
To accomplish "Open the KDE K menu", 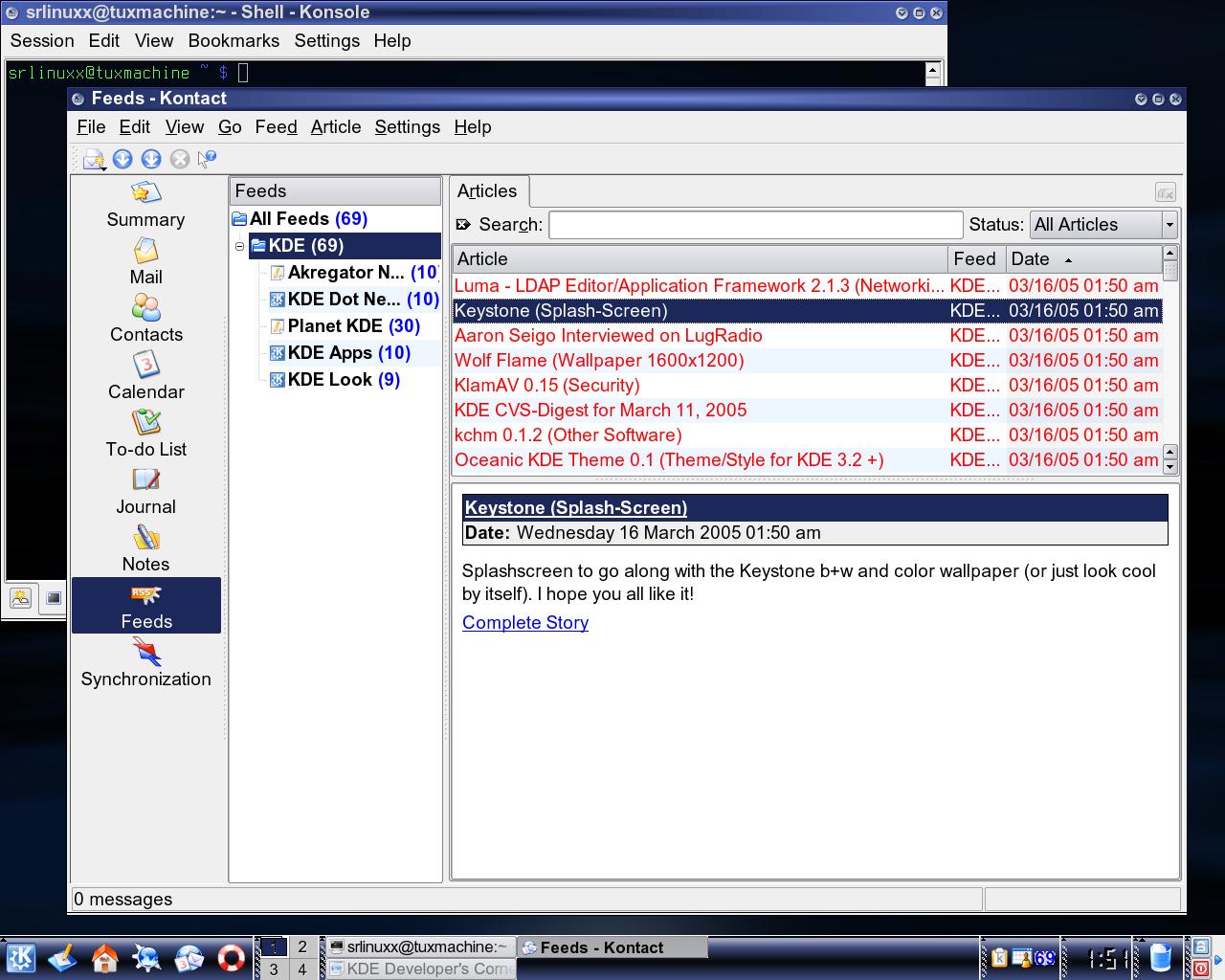I will coord(20,957).
